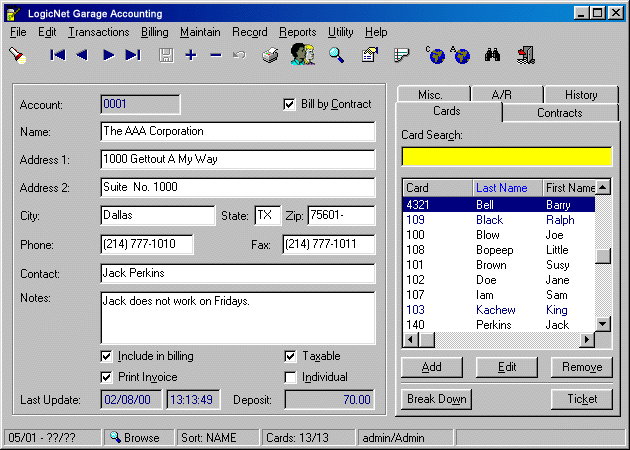Click the Notes text area
630x450 pixels.
coord(238,318)
